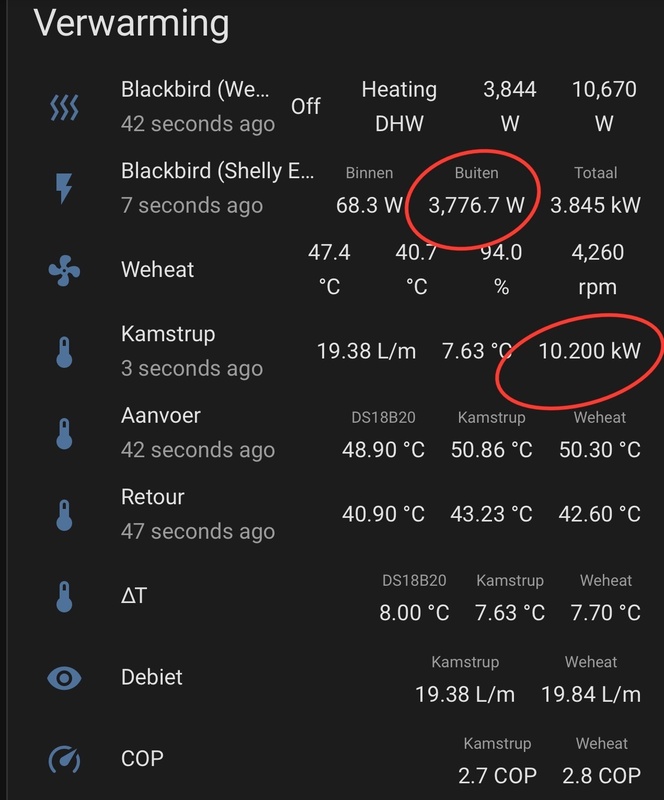Click the thermometer icon beside Kamstrup

pos(64,351)
